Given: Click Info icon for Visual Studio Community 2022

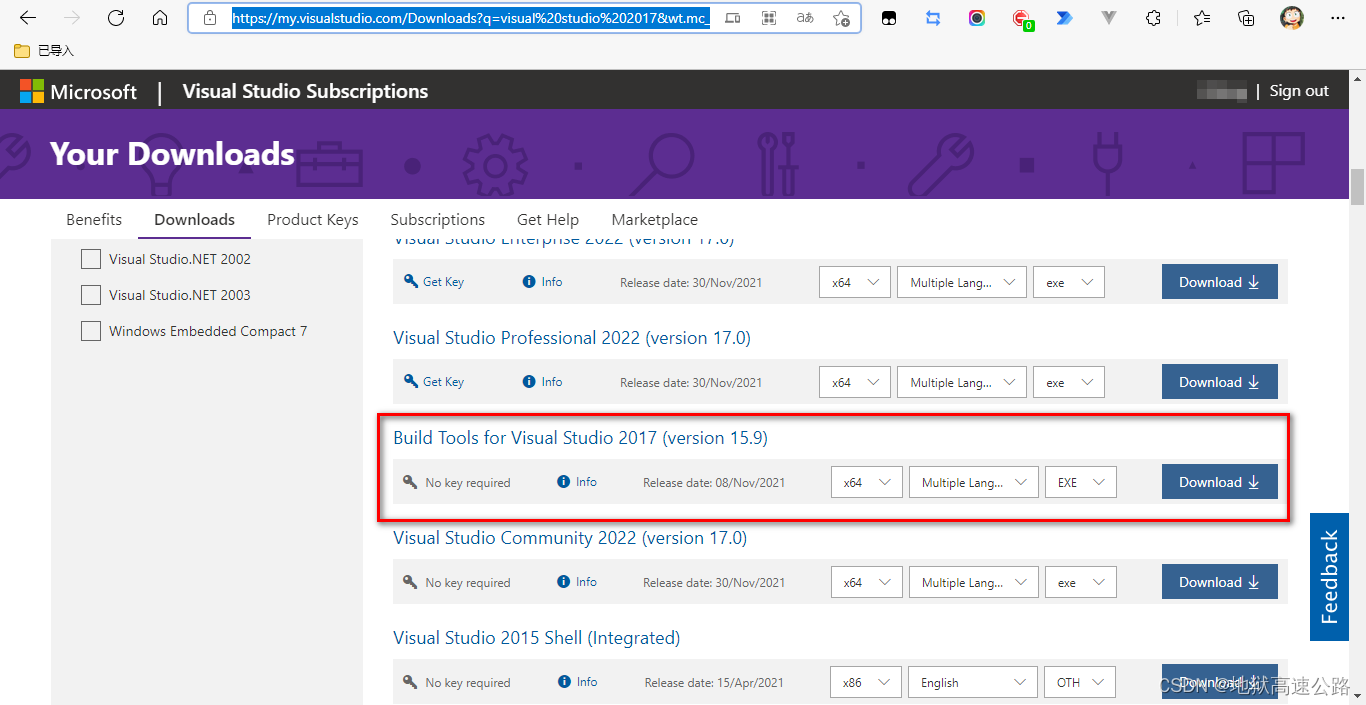Looking at the screenshot, I should point(564,582).
